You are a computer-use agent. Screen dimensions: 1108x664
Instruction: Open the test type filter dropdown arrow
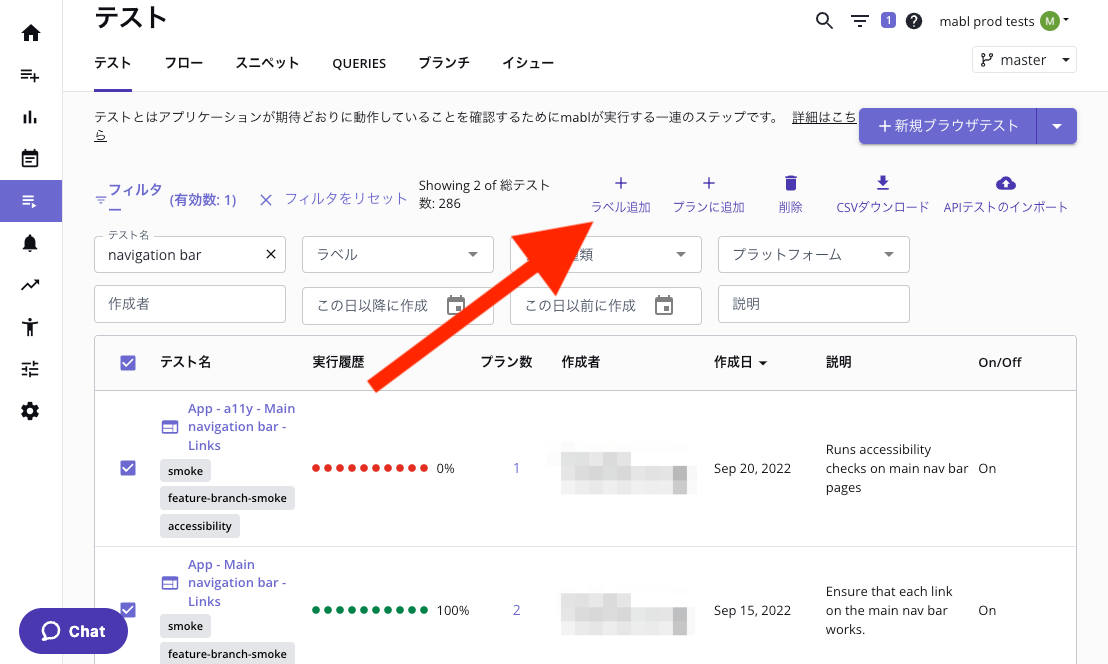point(680,254)
